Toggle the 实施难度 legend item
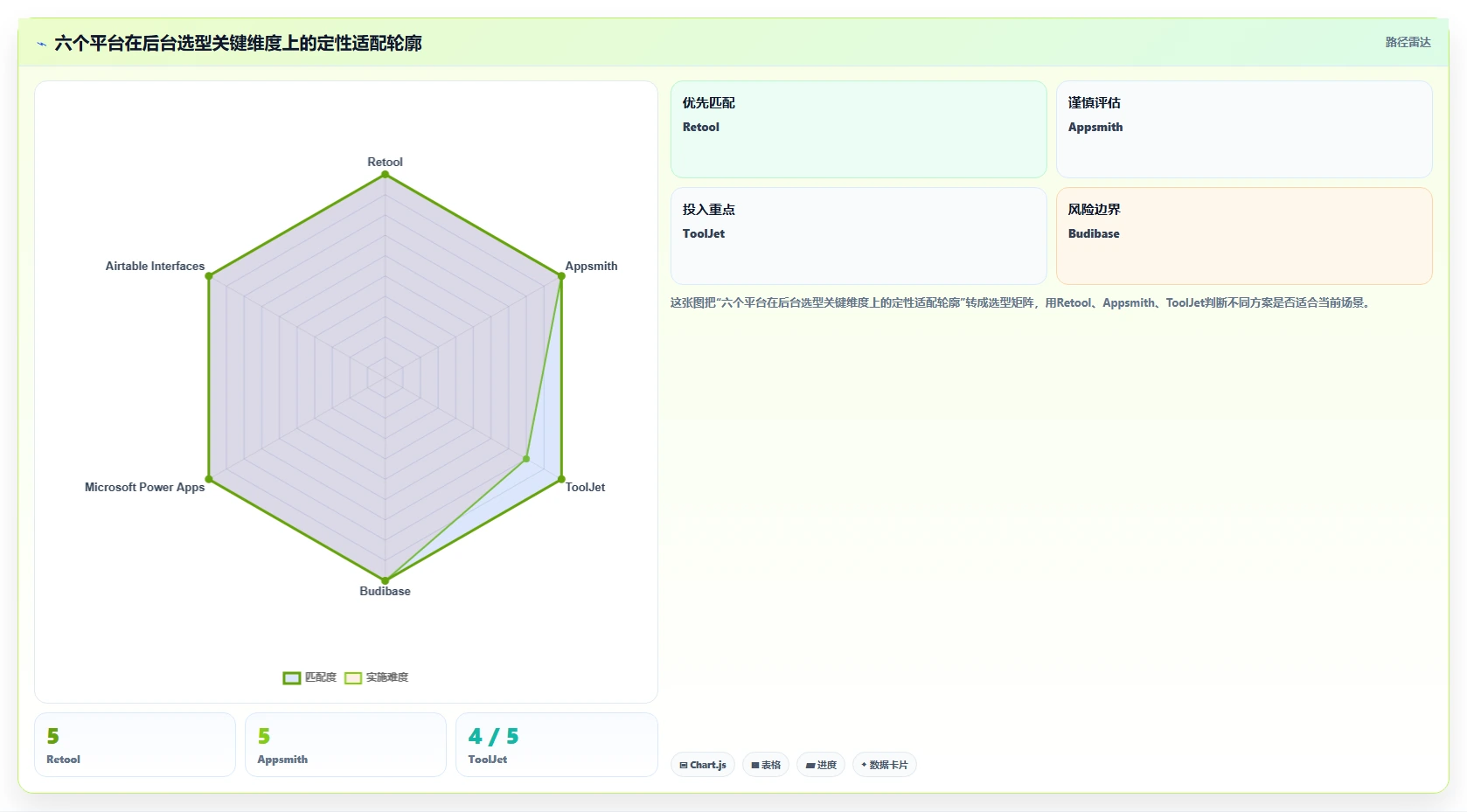The height and width of the screenshot is (812, 1467). (376, 677)
